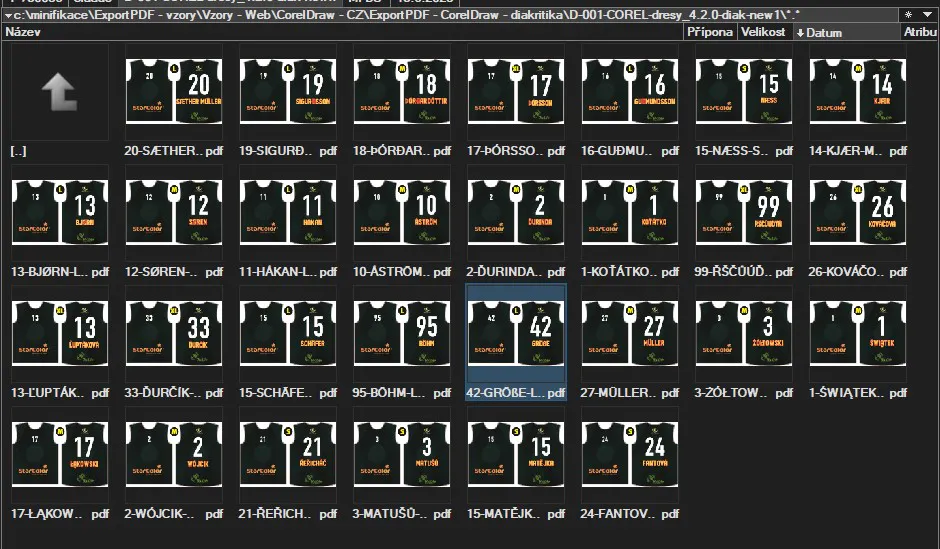Image resolution: width=940 pixels, height=549 pixels.
Task: Select the 20-SÆTHER pdf thumbnail
Action: click(174, 92)
